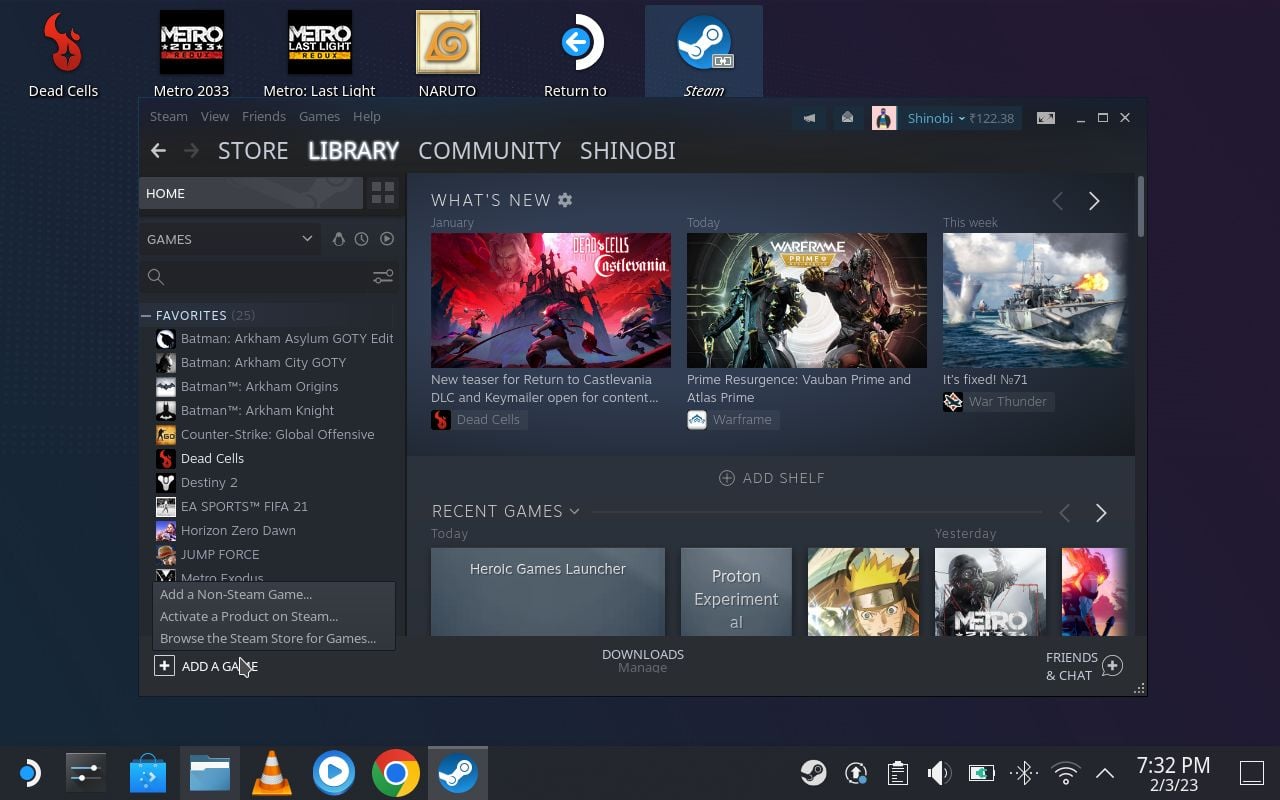Open the Shinobi account dropdown

tap(936, 118)
